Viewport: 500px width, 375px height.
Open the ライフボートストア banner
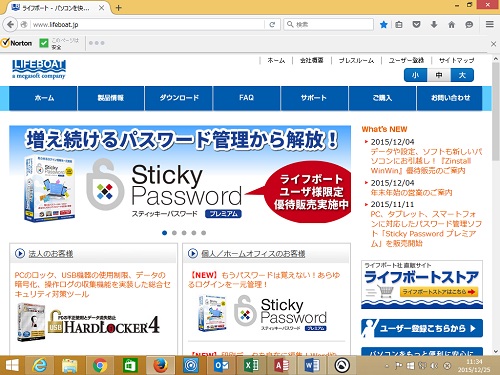tap(422, 285)
